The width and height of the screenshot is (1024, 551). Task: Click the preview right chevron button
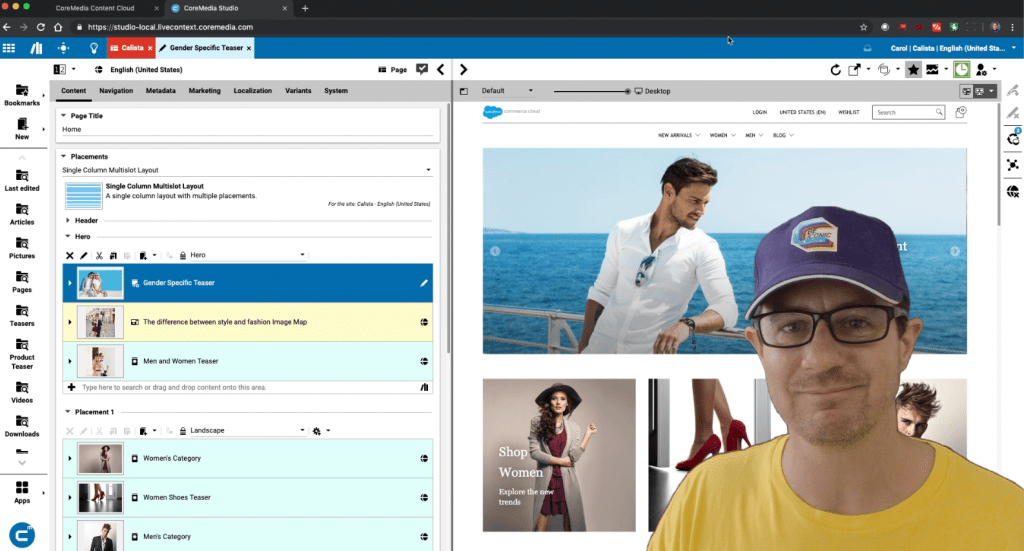click(x=464, y=69)
